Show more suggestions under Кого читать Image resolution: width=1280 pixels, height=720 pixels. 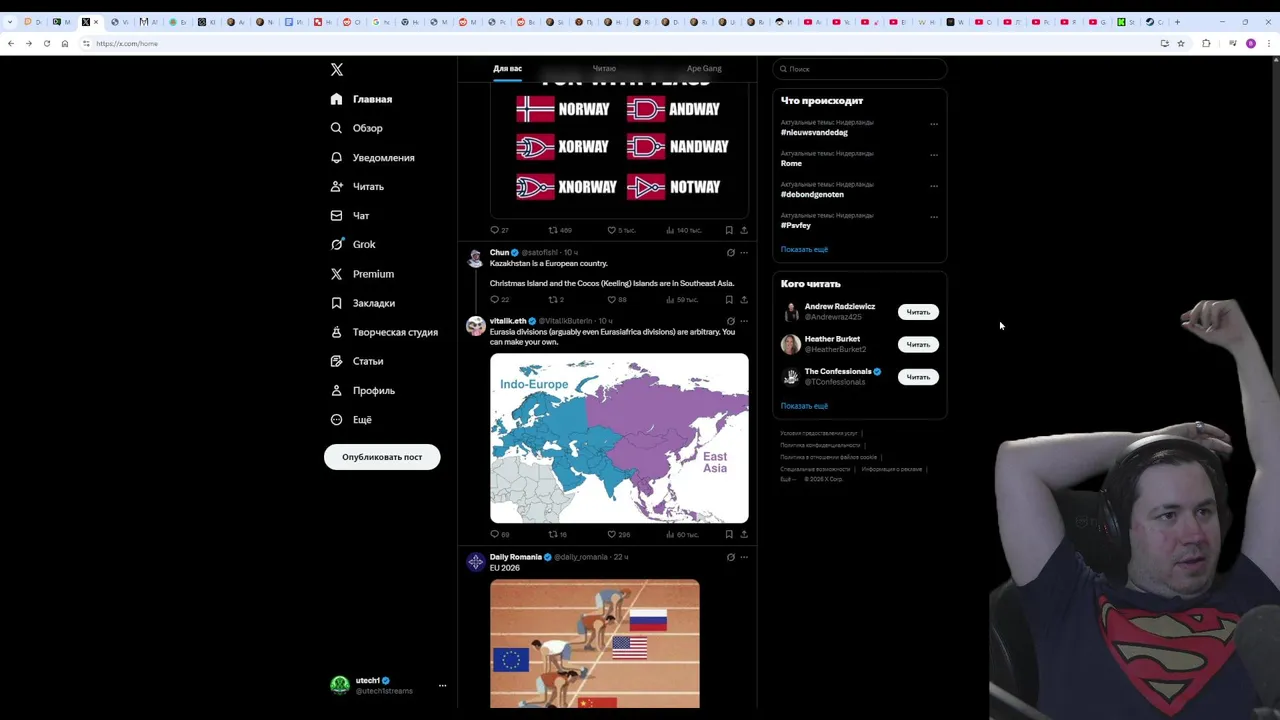click(x=804, y=406)
